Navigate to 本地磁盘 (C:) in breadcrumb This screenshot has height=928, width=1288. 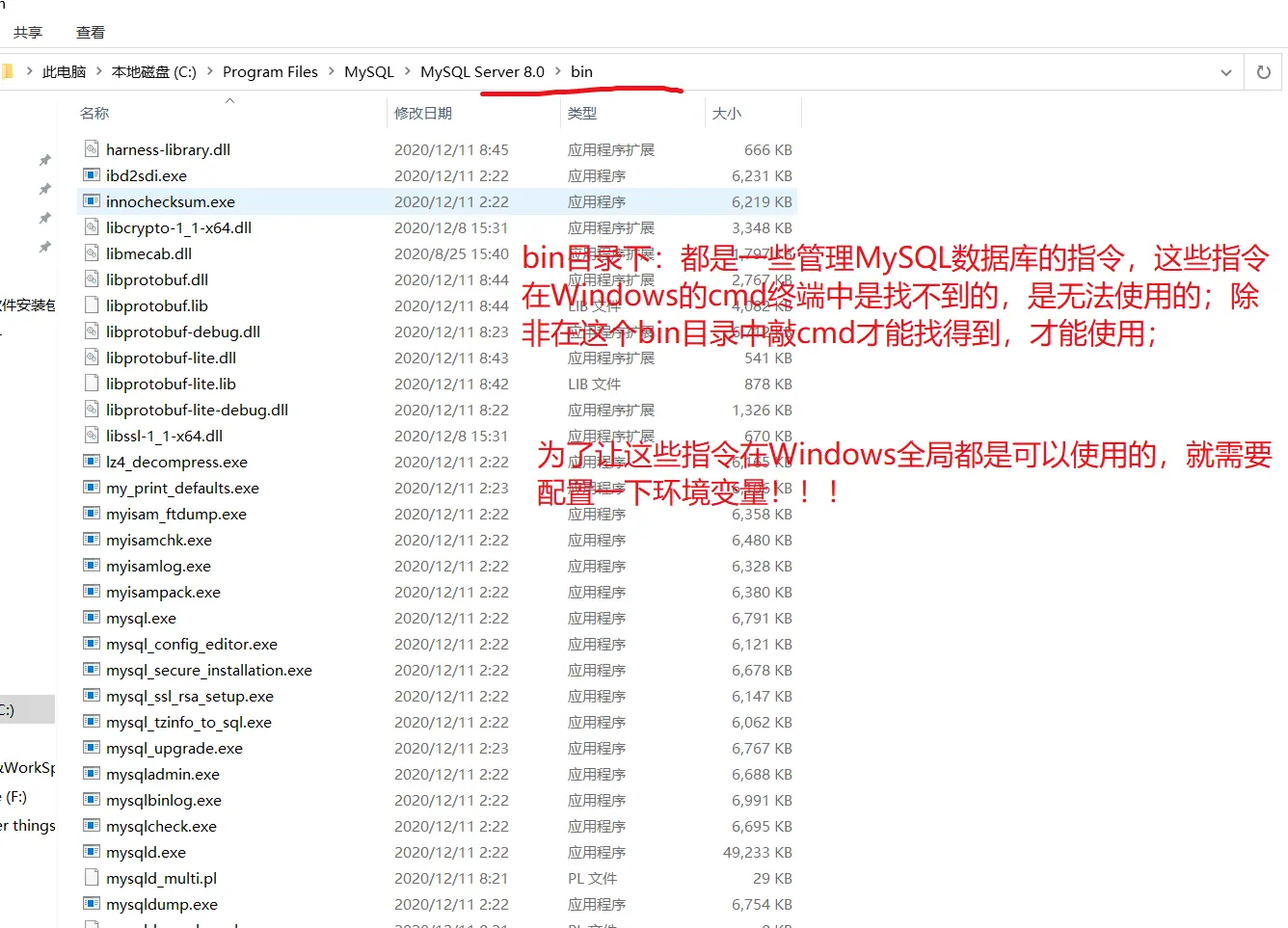coord(154,71)
